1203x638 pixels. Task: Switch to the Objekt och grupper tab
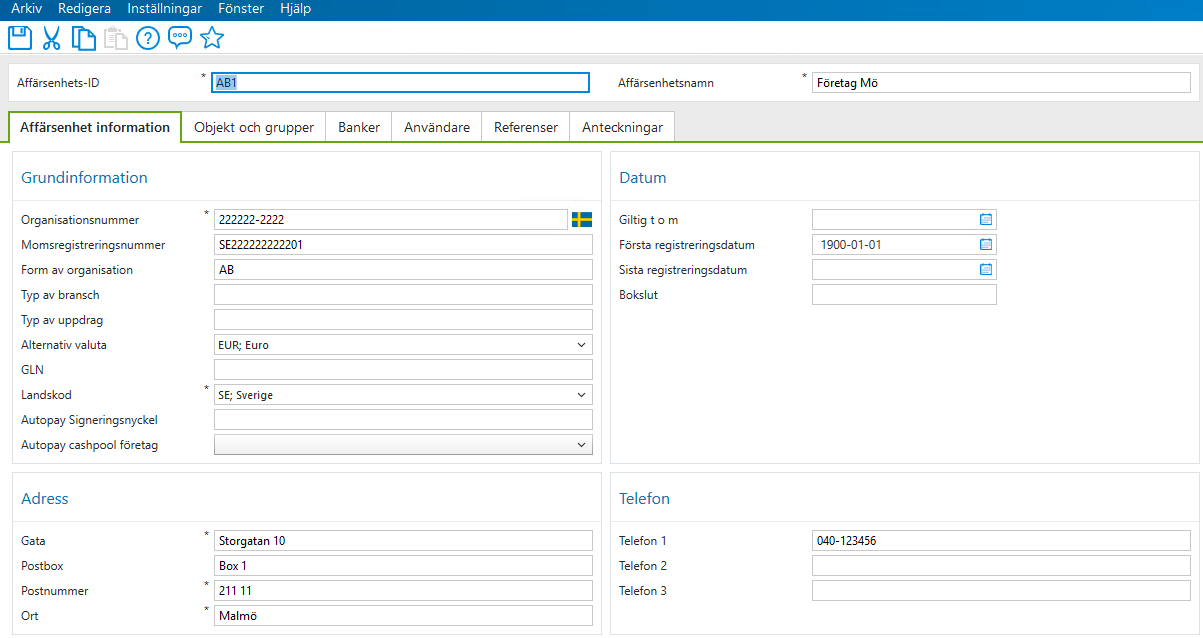coord(253,127)
